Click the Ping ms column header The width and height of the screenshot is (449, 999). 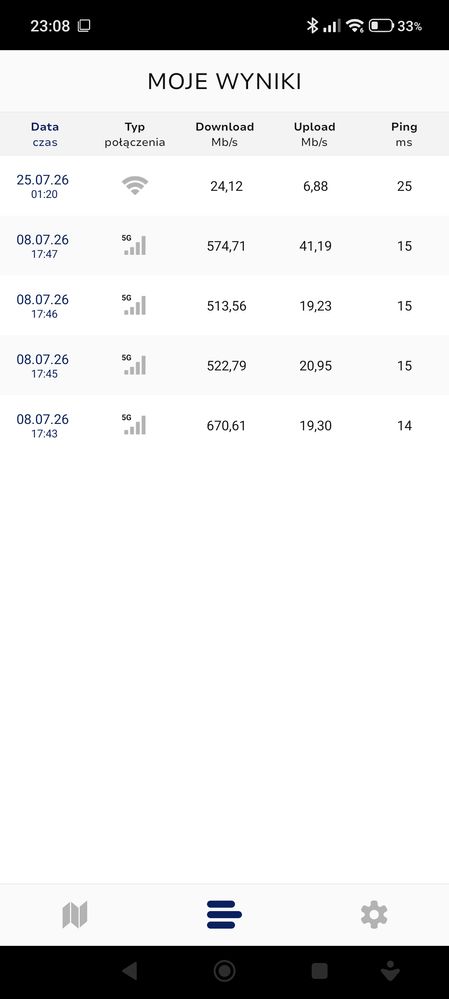click(404, 134)
